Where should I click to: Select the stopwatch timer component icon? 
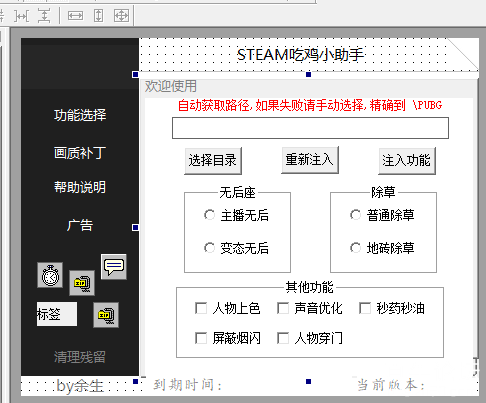[50, 275]
